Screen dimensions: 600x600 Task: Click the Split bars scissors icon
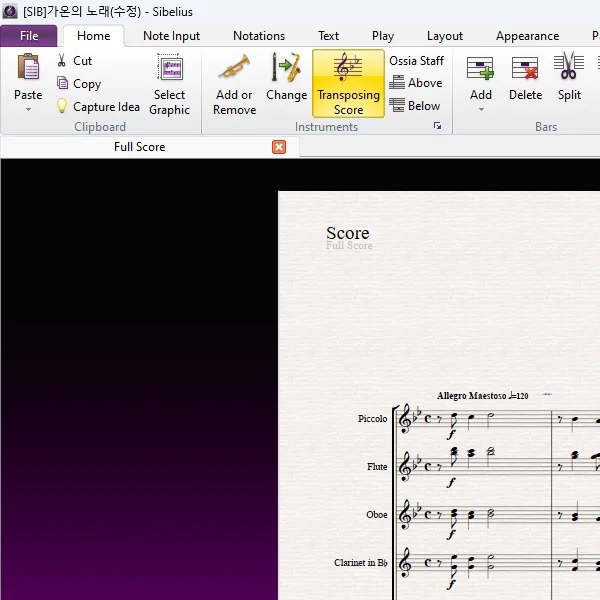point(569,68)
